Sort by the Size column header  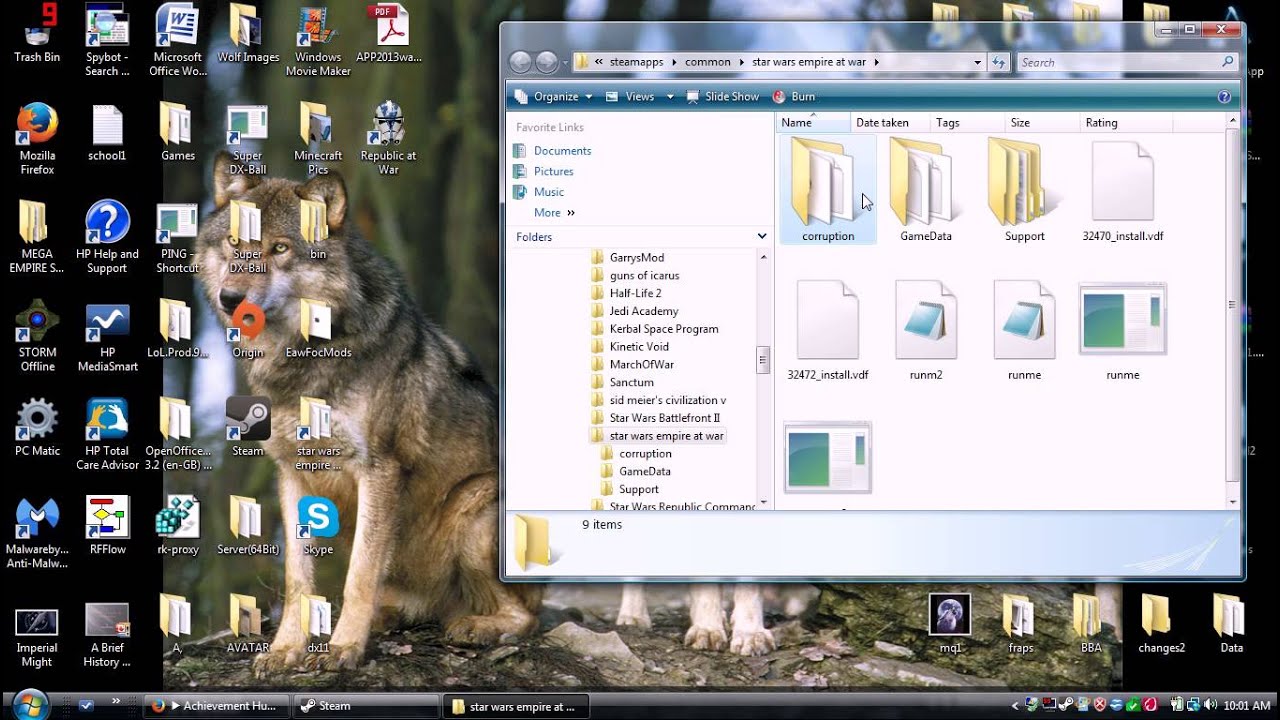tap(1041, 123)
